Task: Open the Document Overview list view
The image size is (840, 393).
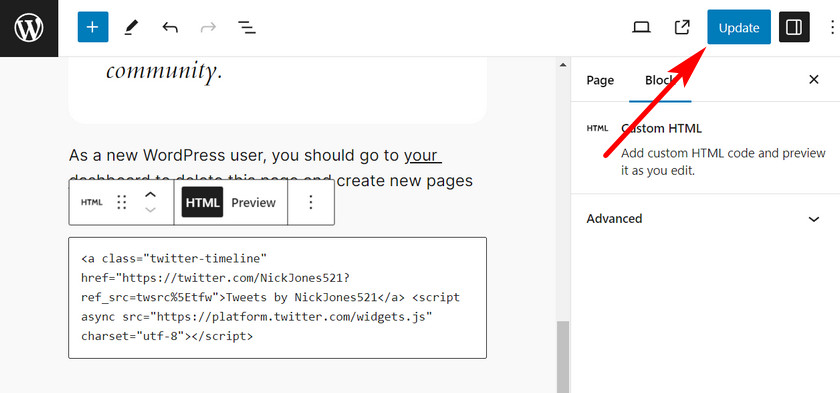Action: point(246,27)
